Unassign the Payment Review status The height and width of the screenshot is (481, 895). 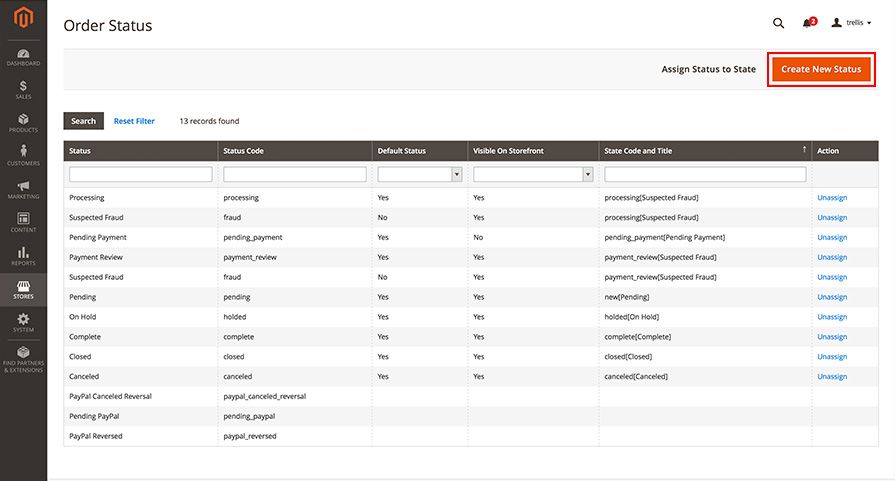832,257
